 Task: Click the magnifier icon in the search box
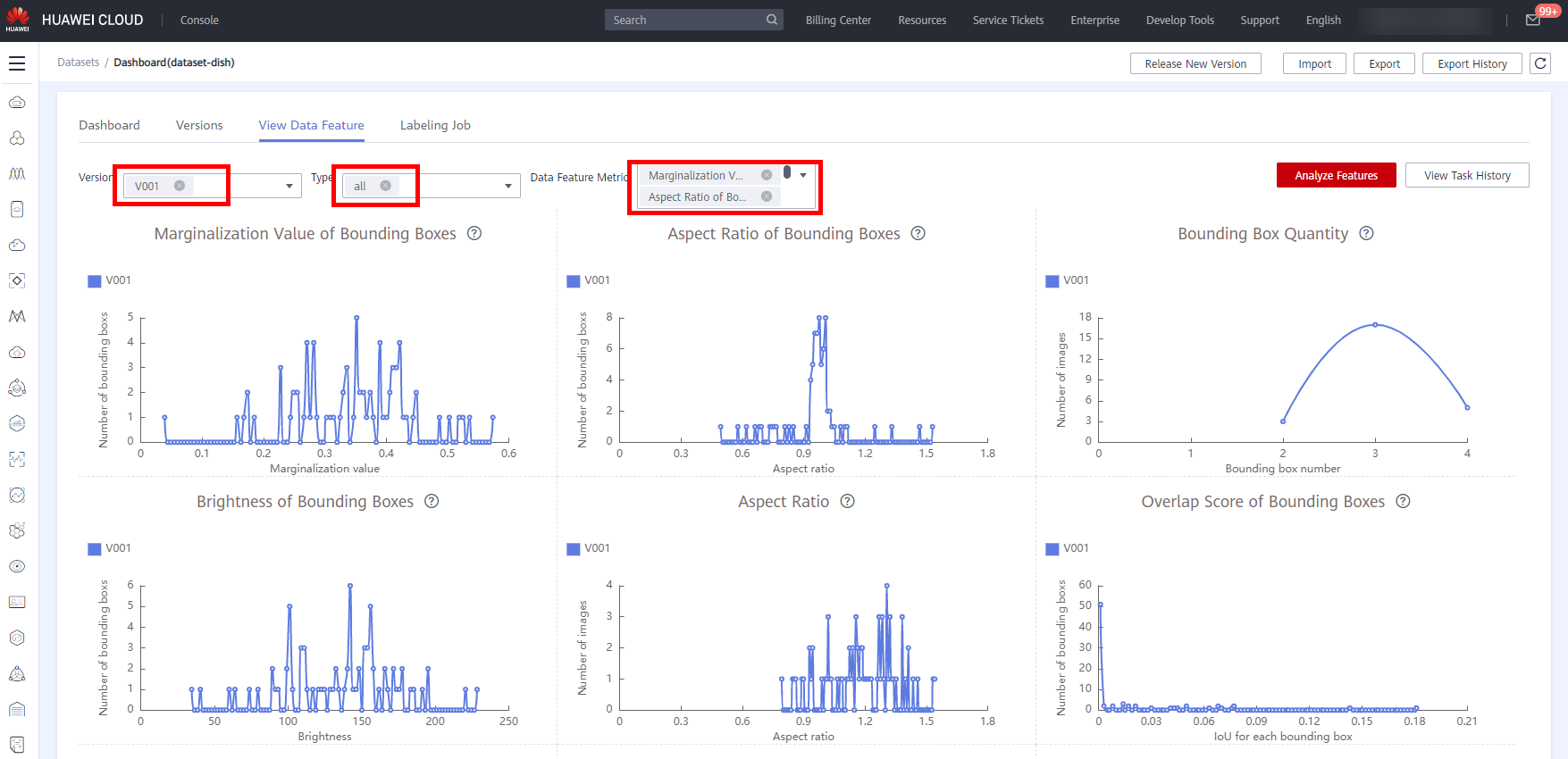(x=772, y=20)
